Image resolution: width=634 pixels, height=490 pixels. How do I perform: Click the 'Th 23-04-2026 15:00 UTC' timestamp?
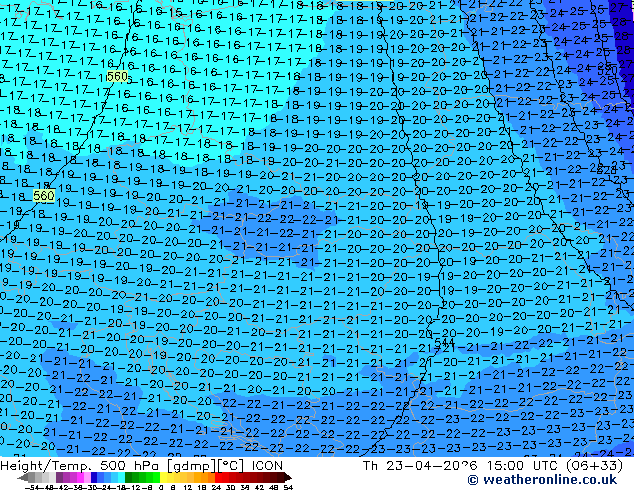(460, 466)
